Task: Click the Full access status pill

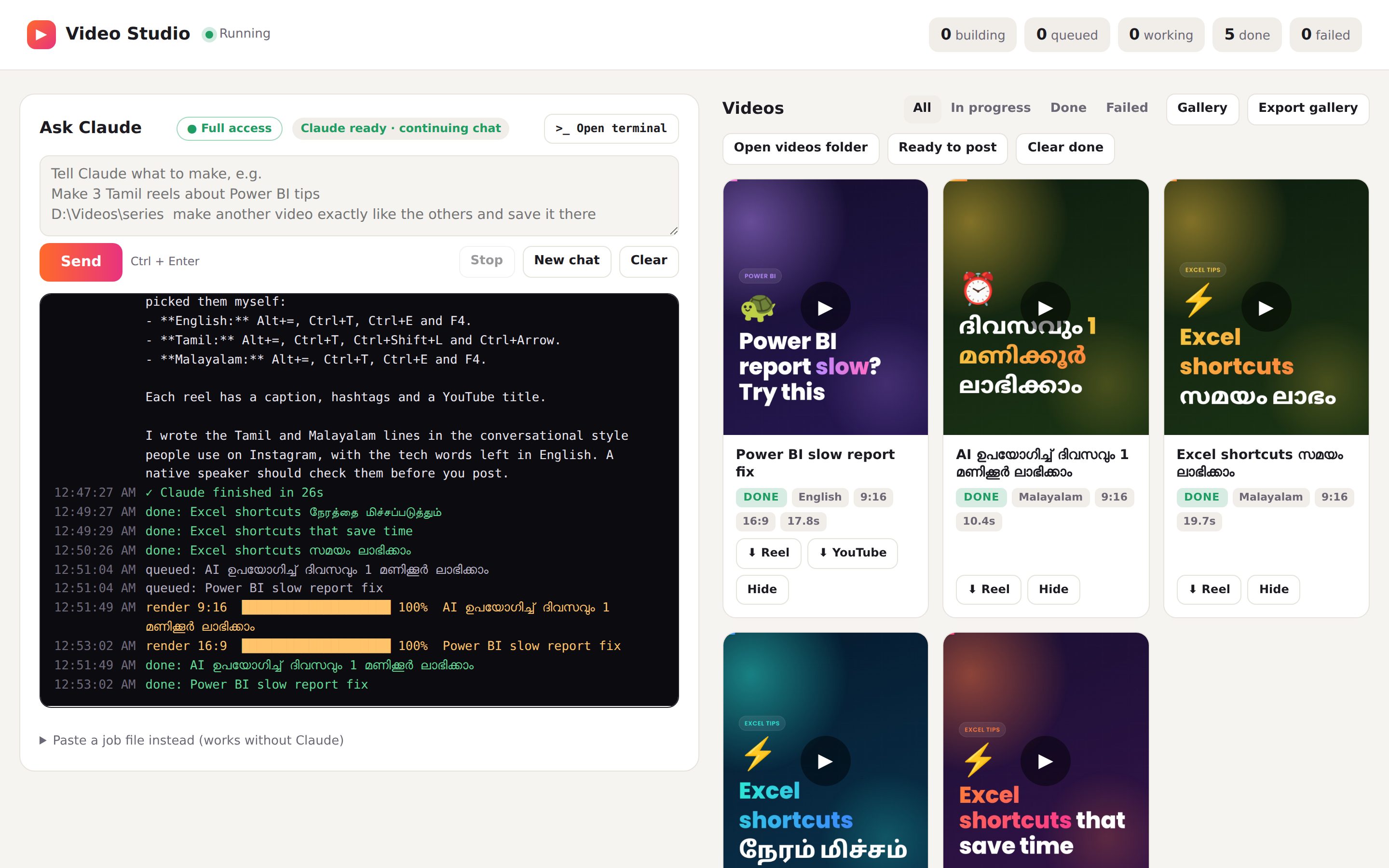Action: coord(229,129)
